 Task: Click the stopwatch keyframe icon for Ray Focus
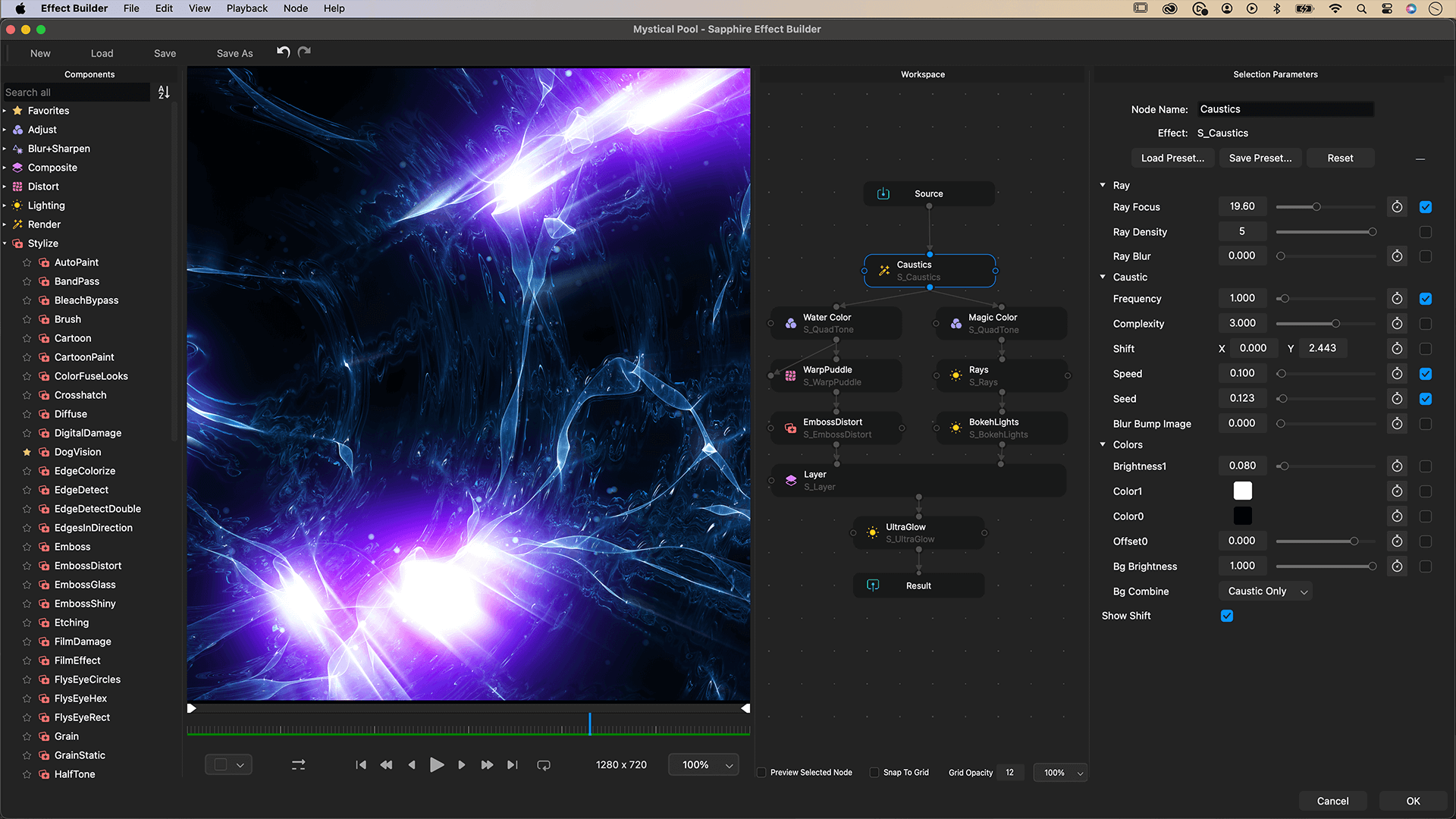pyautogui.click(x=1397, y=206)
